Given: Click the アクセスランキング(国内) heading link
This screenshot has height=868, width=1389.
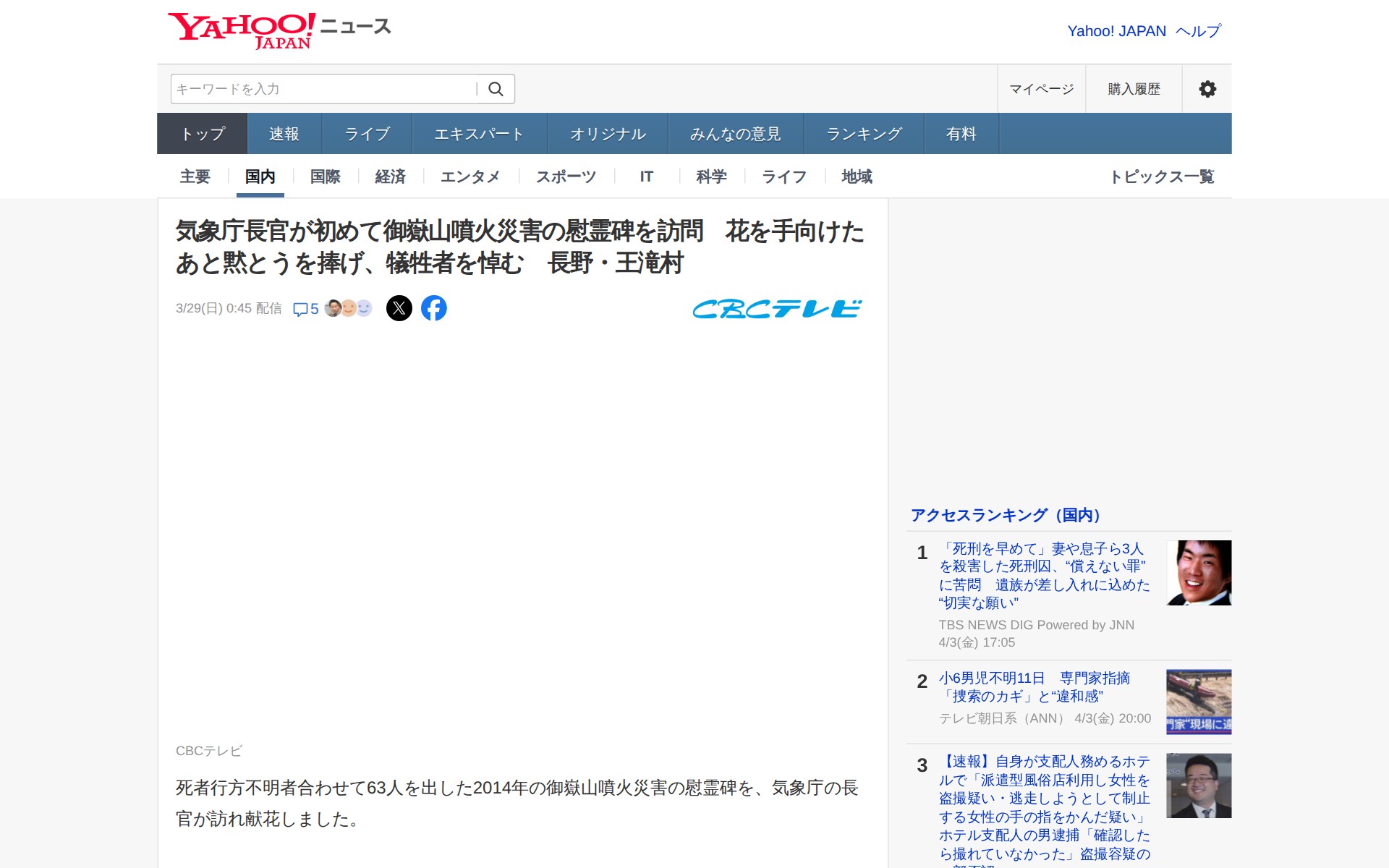Looking at the screenshot, I should point(1006,515).
